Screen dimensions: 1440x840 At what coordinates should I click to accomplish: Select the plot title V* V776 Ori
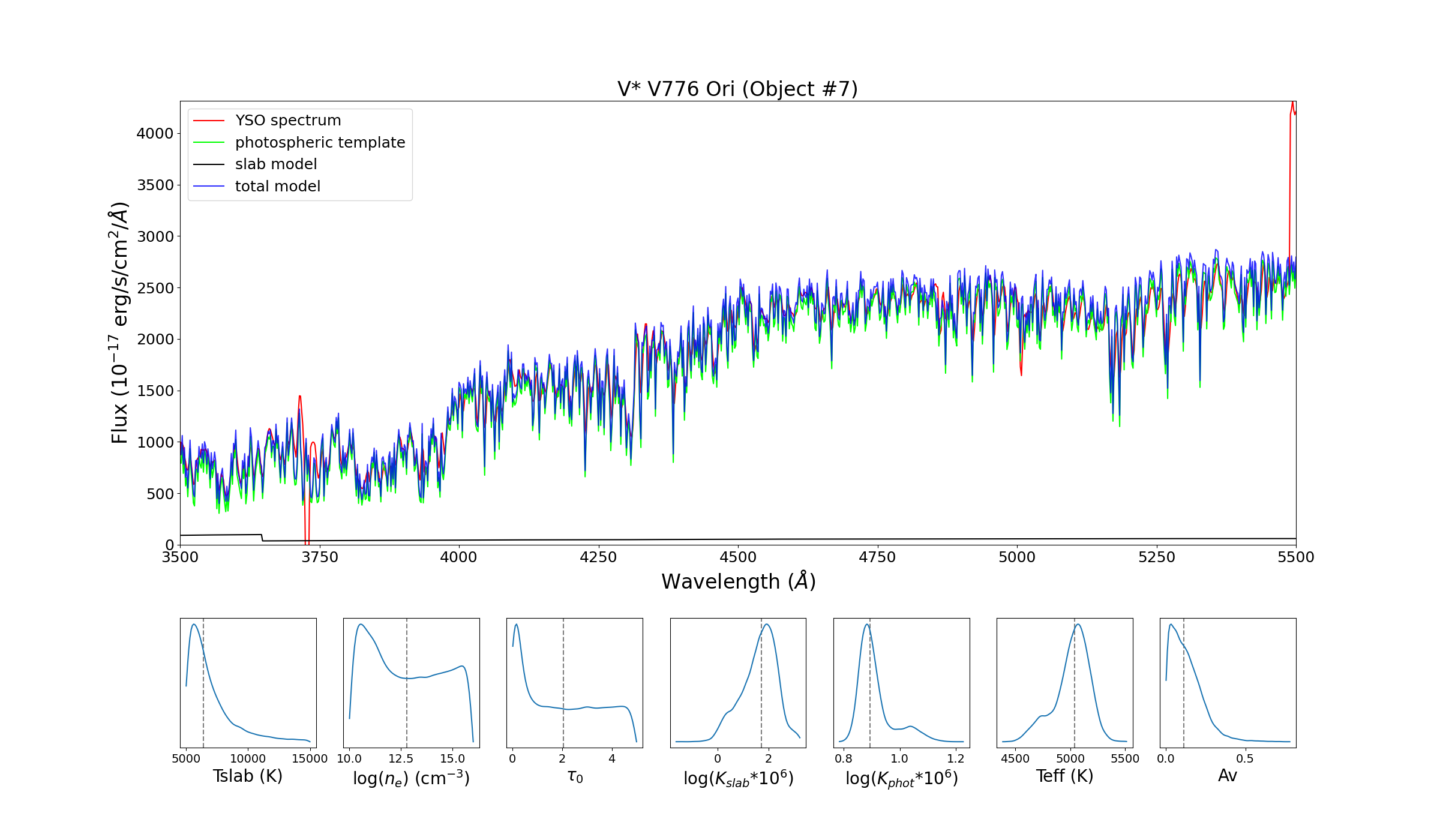pos(737,89)
